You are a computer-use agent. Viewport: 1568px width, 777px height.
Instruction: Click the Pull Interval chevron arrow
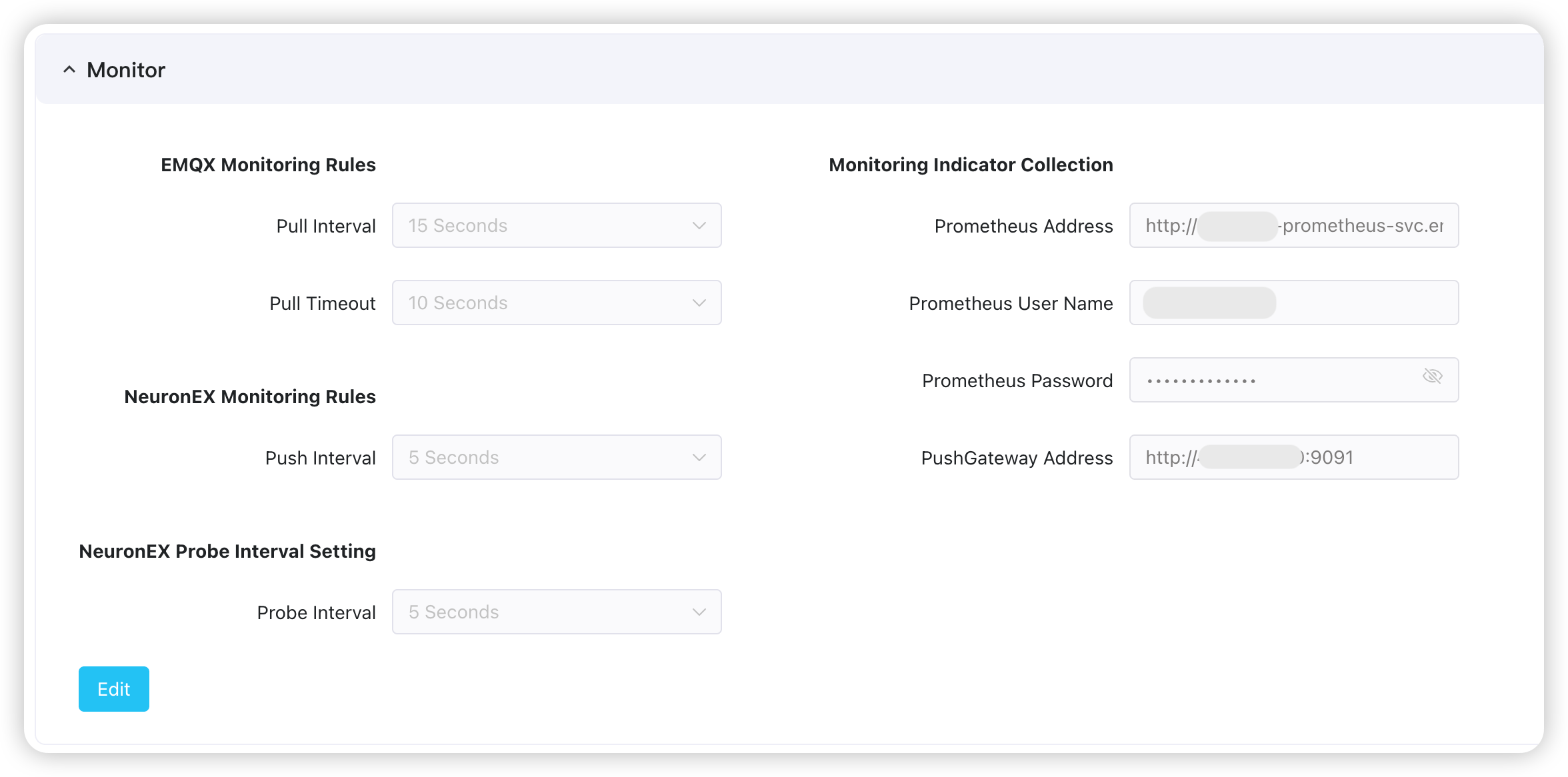tap(699, 226)
